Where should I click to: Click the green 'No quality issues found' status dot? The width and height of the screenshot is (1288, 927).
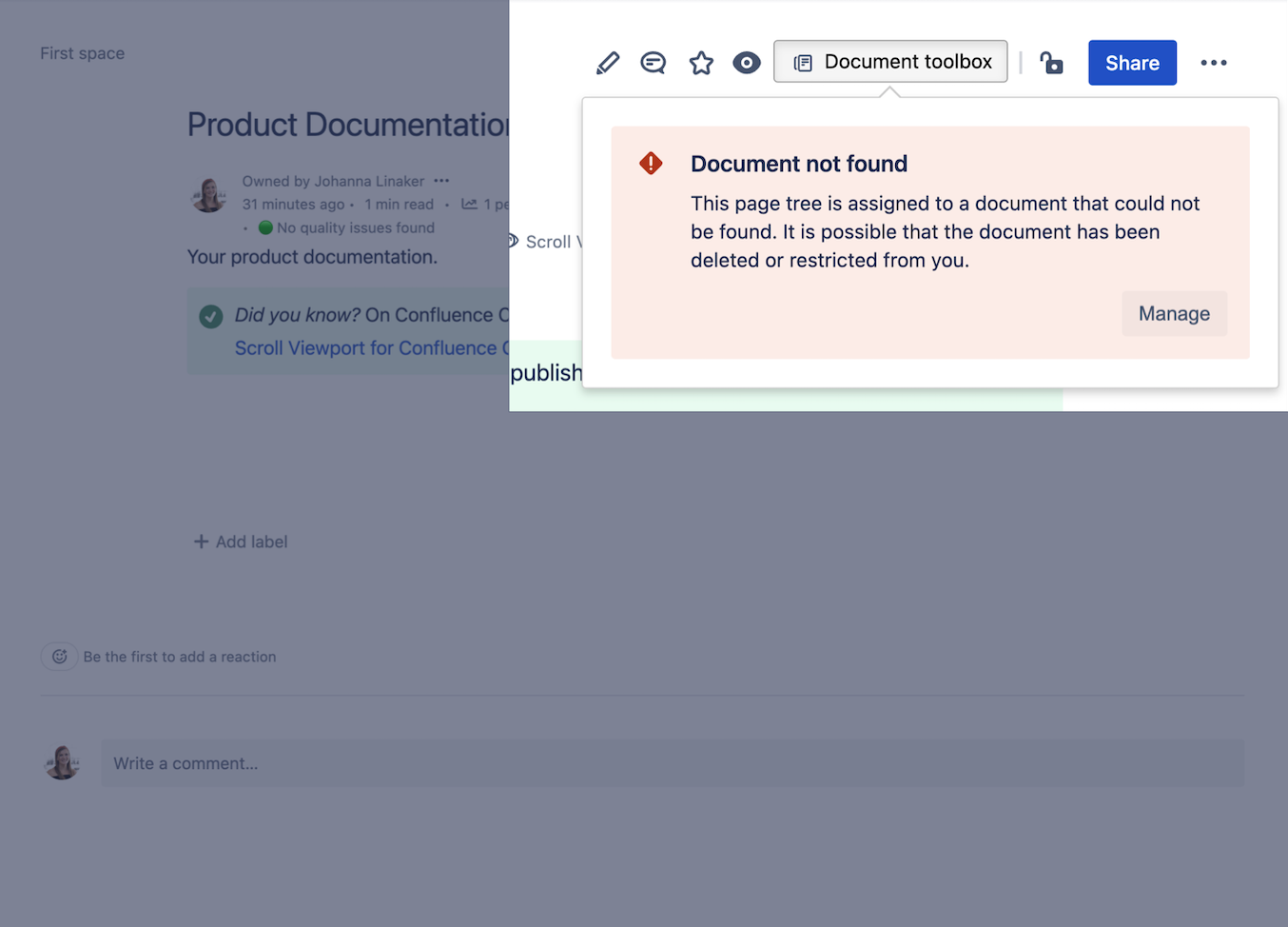(267, 227)
